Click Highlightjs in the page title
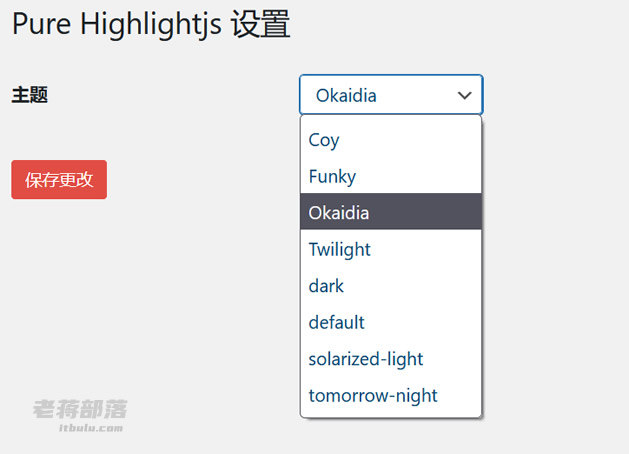Screen dimensions: 629x454 tap(151, 25)
